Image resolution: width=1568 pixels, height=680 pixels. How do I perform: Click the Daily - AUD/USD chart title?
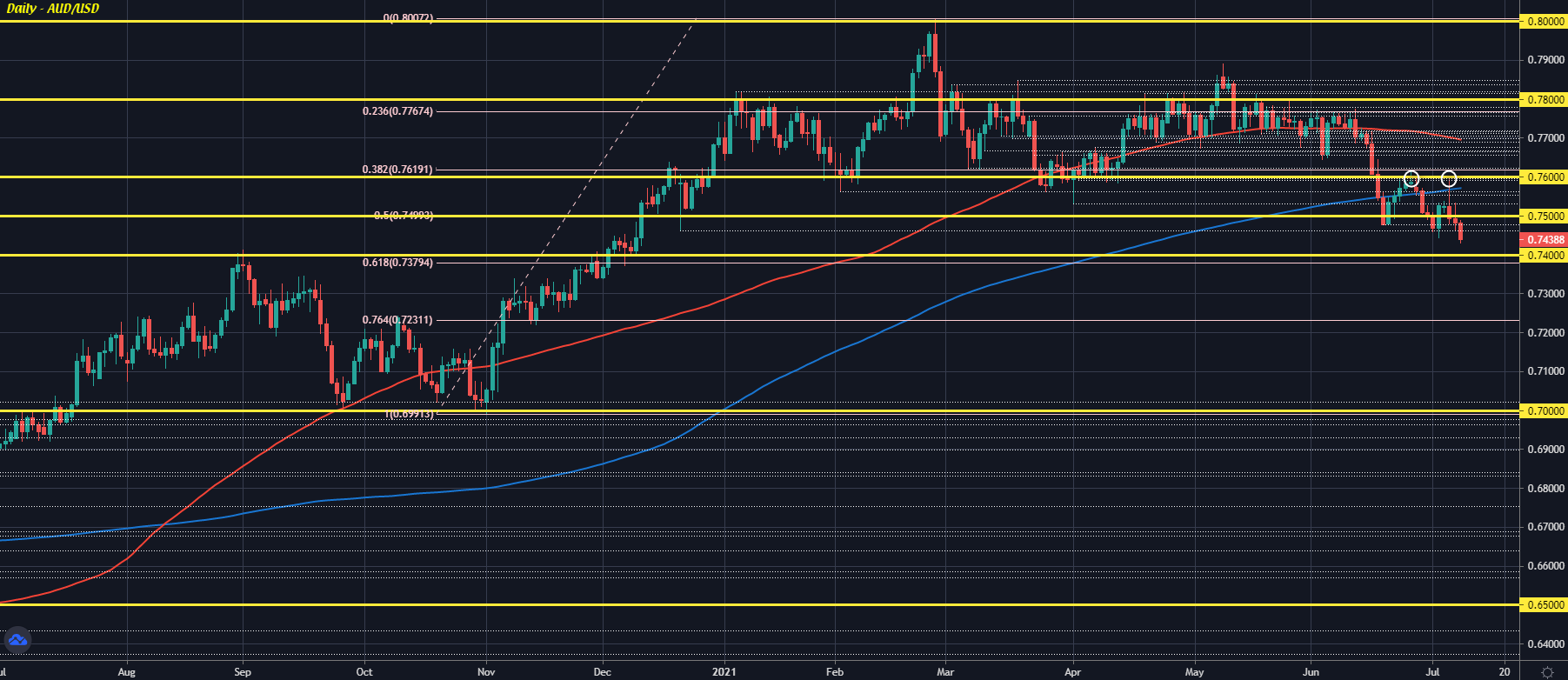pyautogui.click(x=53, y=9)
